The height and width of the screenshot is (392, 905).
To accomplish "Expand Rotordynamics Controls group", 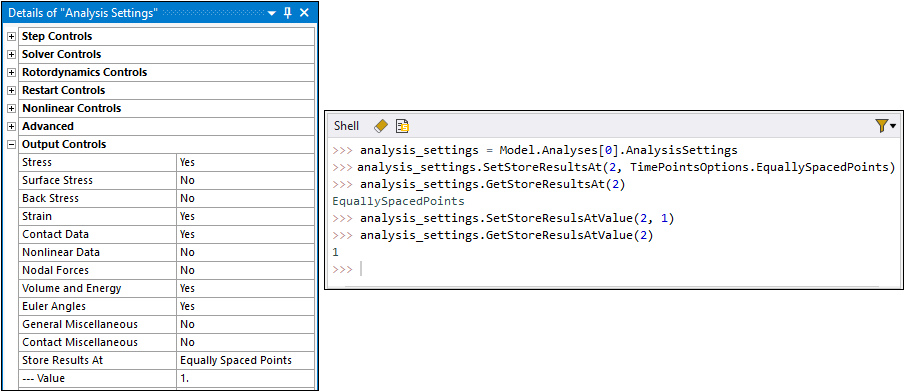I will (11, 72).
